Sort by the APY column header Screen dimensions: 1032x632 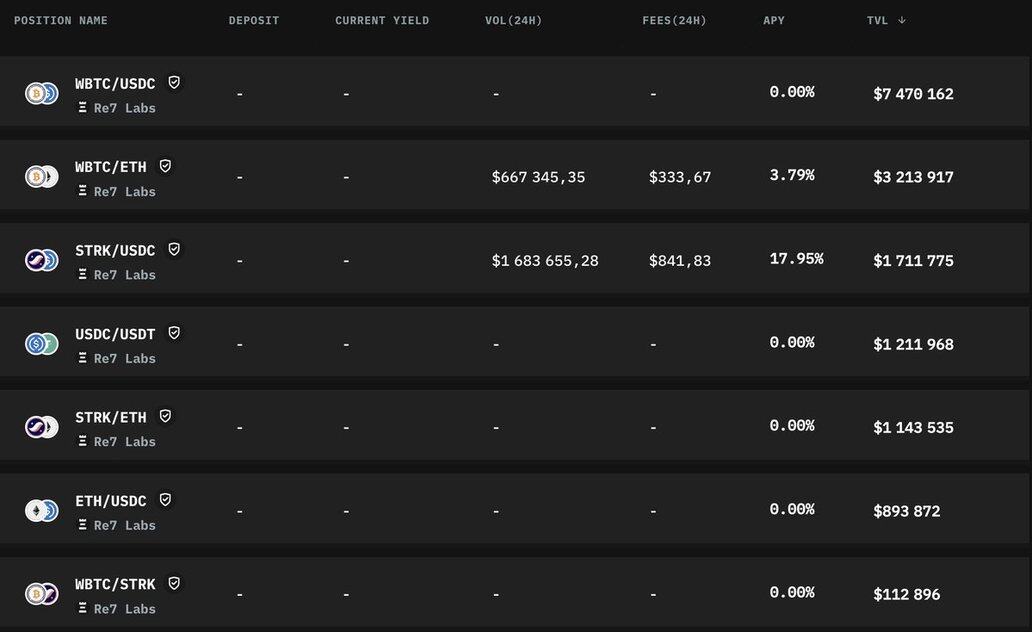pyautogui.click(x=773, y=20)
